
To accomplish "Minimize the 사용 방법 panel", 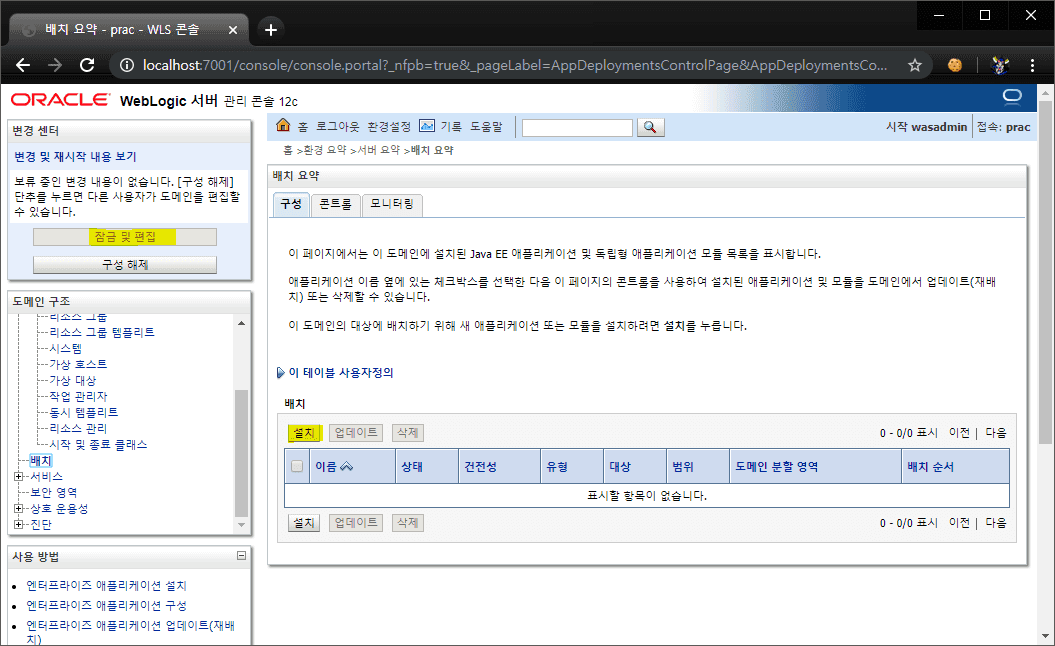I will click(242, 556).
